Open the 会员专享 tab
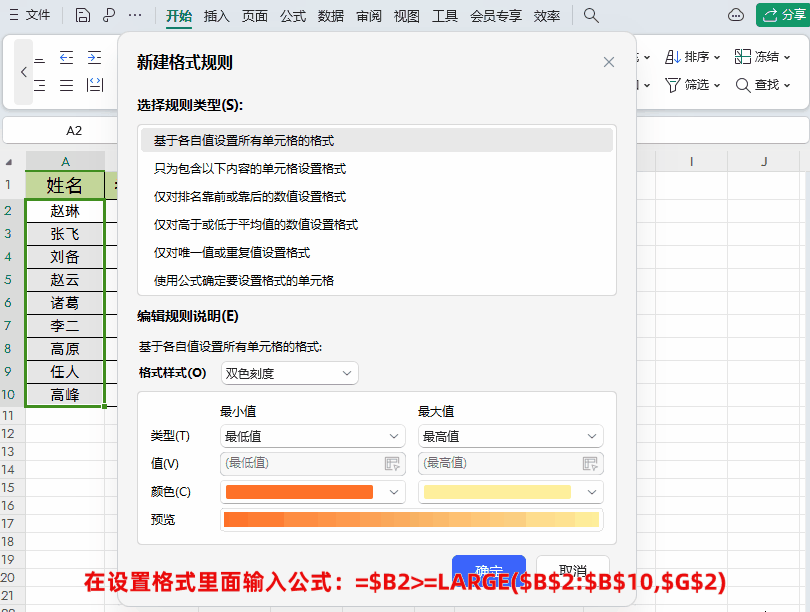This screenshot has height=612, width=810. (495, 16)
